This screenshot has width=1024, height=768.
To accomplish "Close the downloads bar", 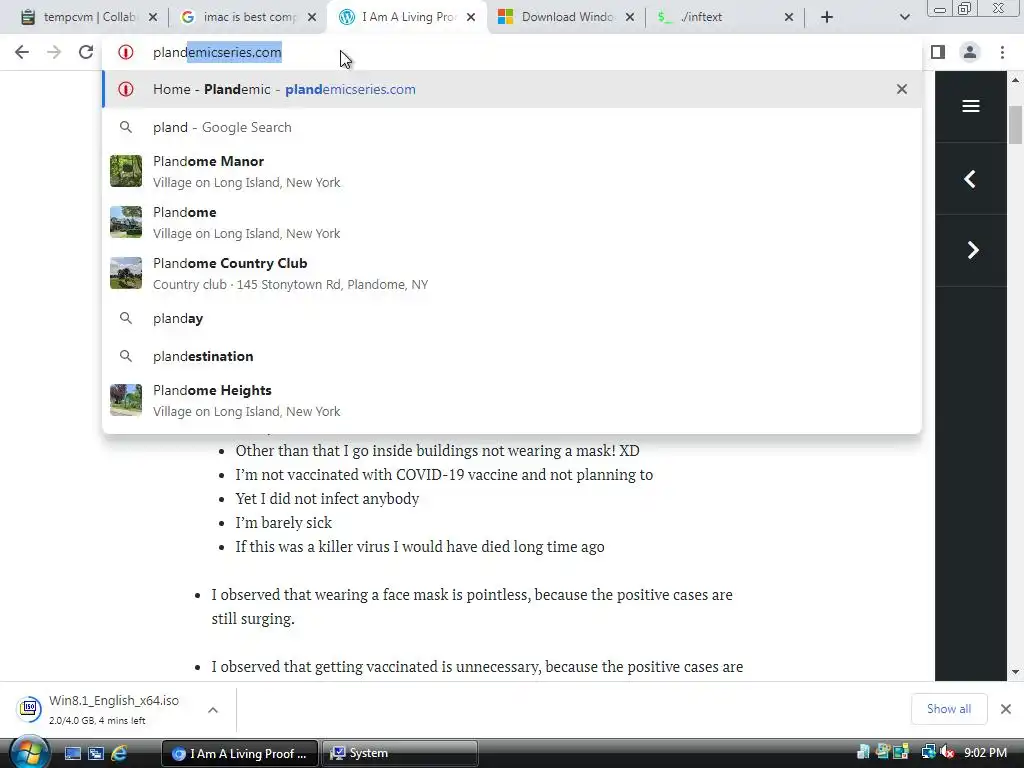I will pos(1006,709).
